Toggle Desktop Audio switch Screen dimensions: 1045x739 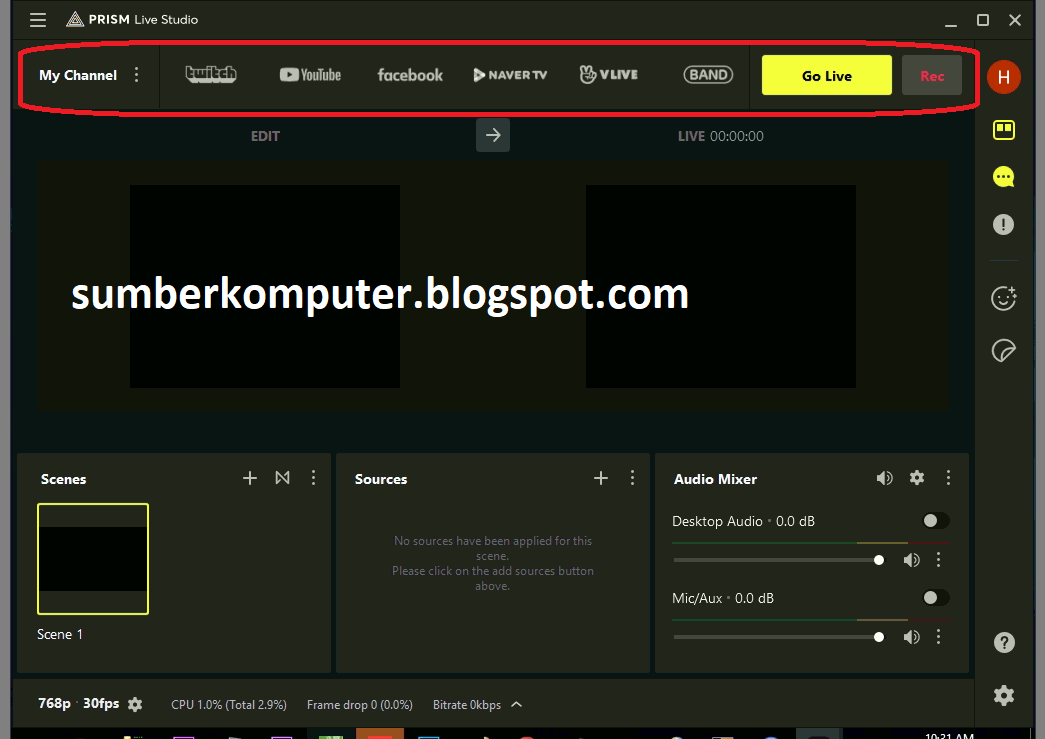[936, 521]
